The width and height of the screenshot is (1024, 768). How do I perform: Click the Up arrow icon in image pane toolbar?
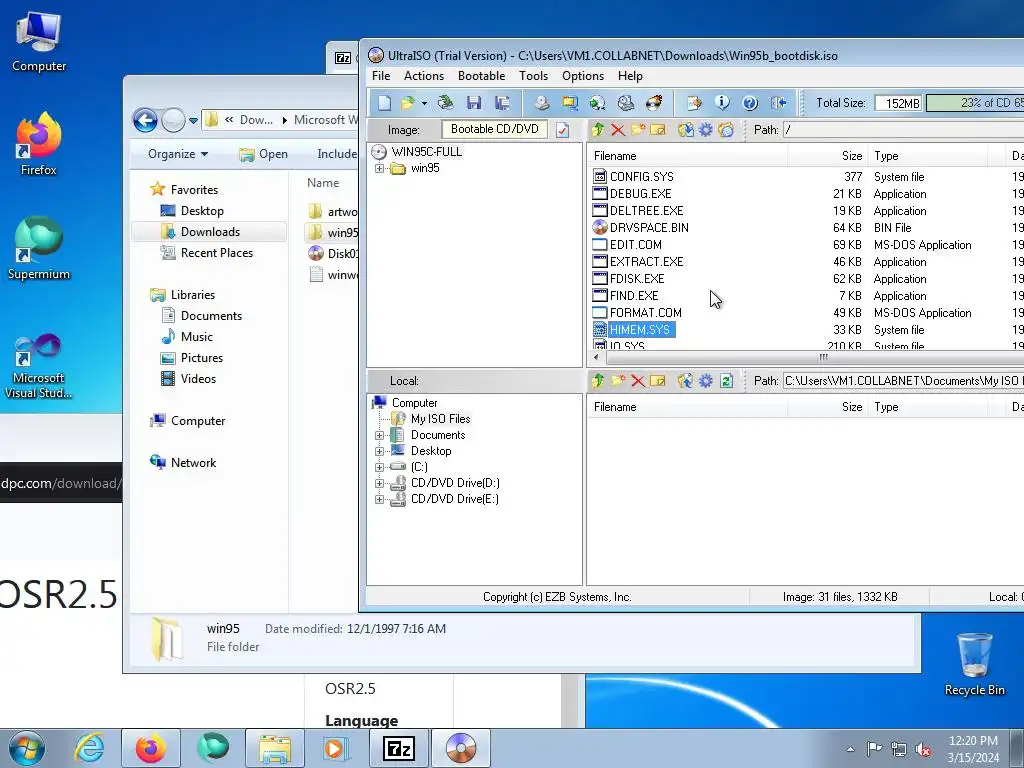[x=598, y=130]
